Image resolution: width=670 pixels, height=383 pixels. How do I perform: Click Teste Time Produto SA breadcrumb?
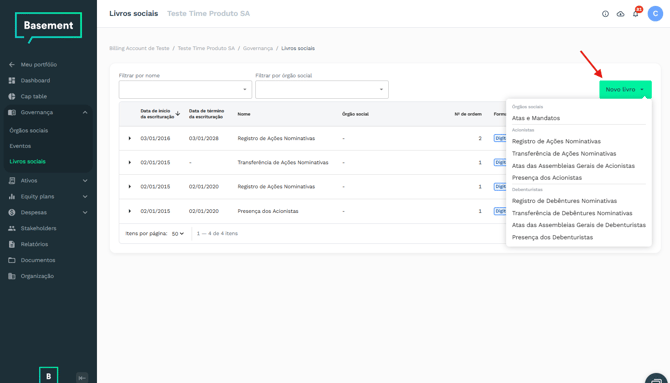(206, 48)
